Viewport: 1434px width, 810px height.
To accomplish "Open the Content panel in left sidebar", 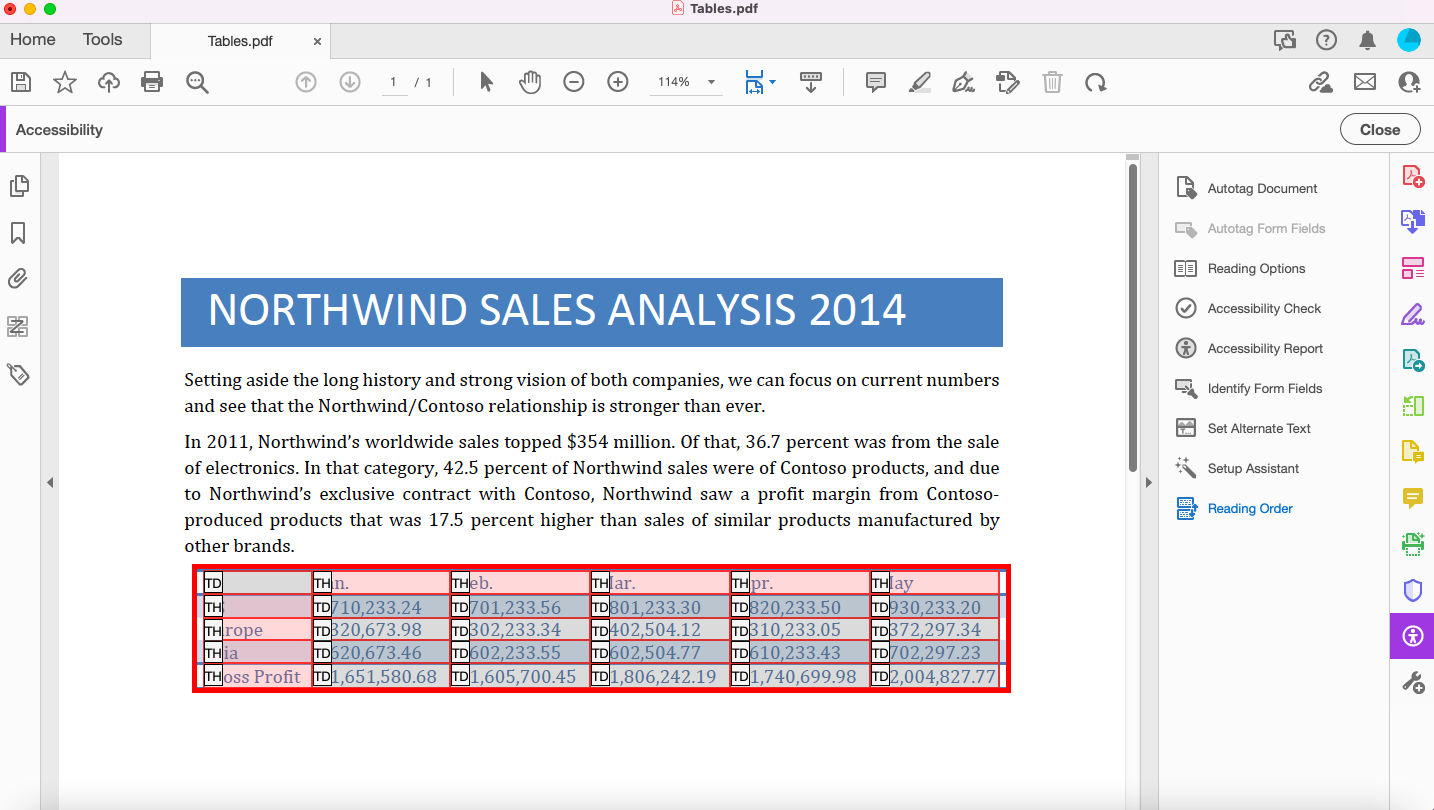I will [18, 326].
